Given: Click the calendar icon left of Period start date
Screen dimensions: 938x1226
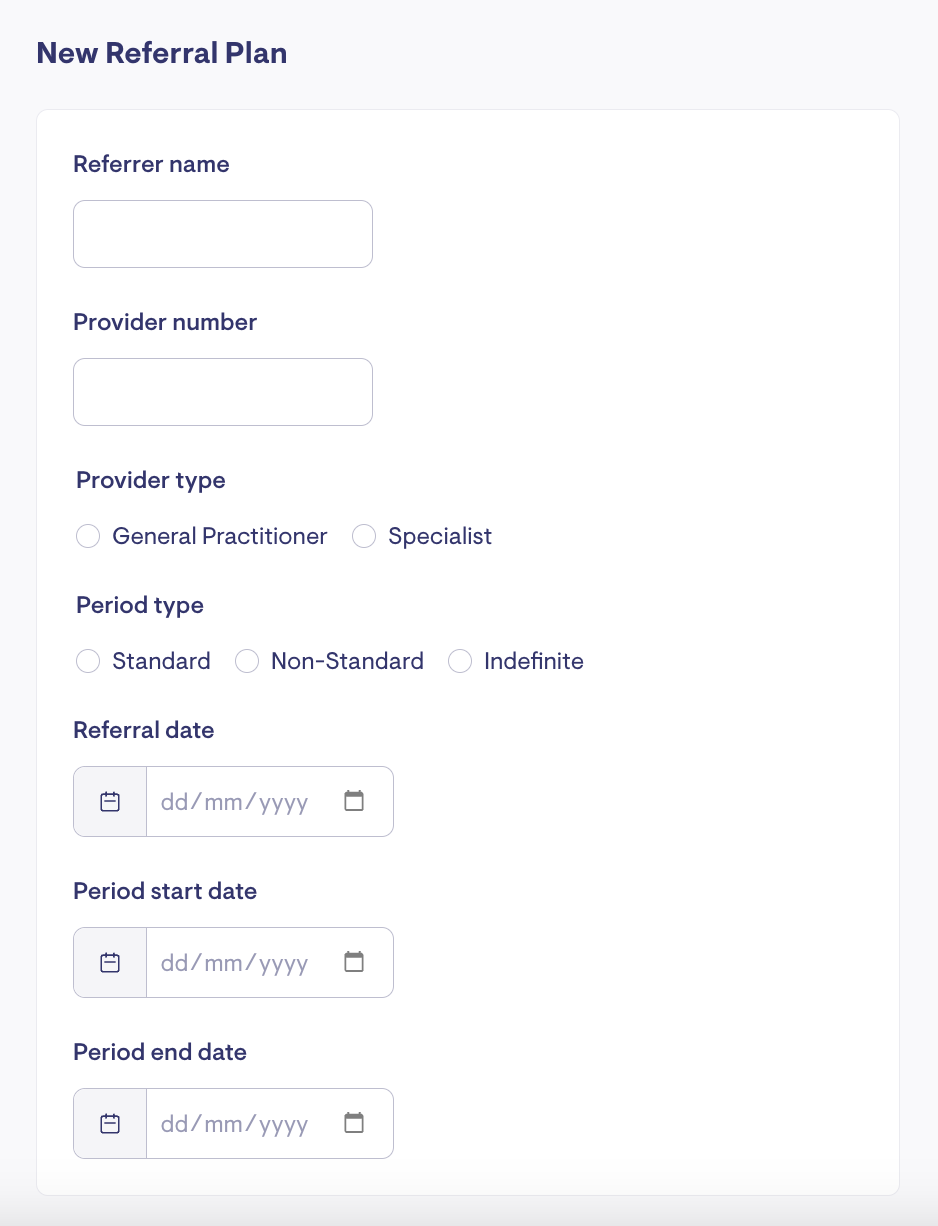Looking at the screenshot, I should tap(110, 962).
